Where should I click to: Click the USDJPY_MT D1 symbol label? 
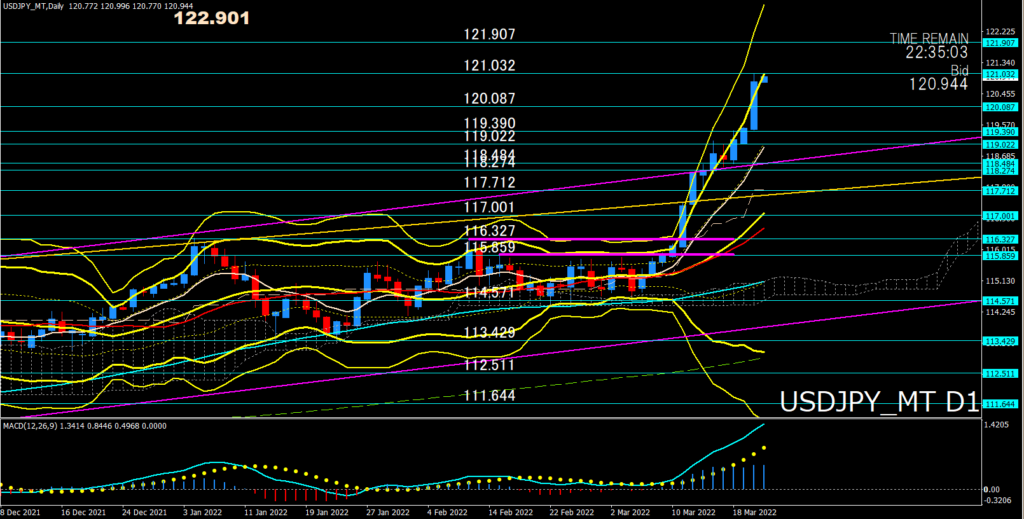pos(880,403)
